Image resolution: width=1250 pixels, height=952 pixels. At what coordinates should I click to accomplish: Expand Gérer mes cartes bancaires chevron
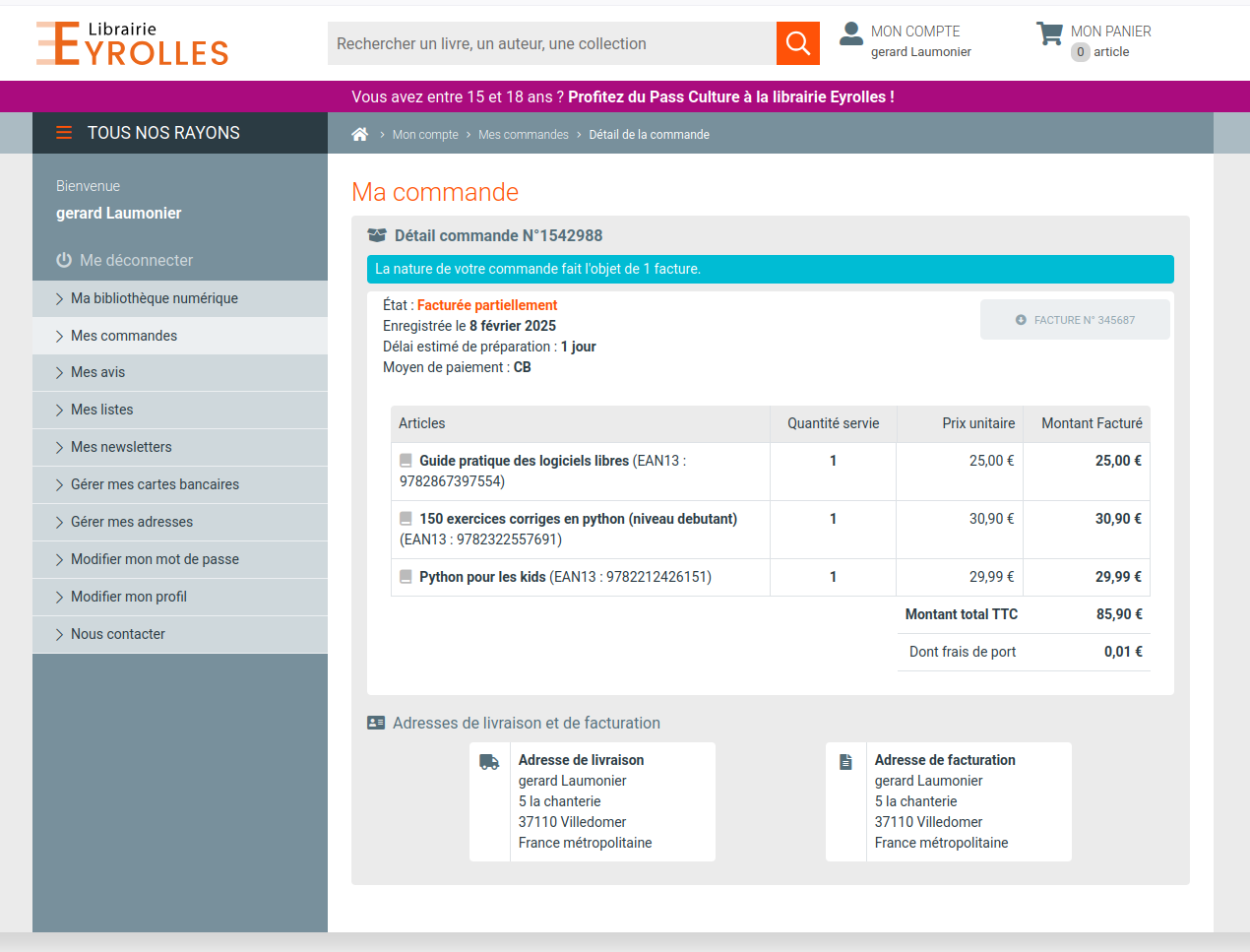click(x=59, y=485)
